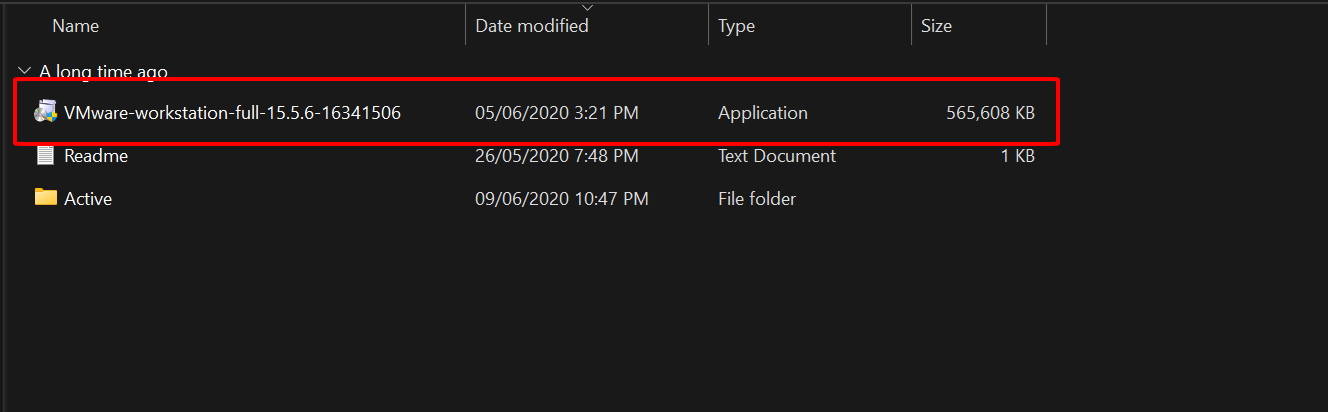Click the sort arrow above Date modified
Viewport: 1328px width, 412px height.
pos(587,8)
